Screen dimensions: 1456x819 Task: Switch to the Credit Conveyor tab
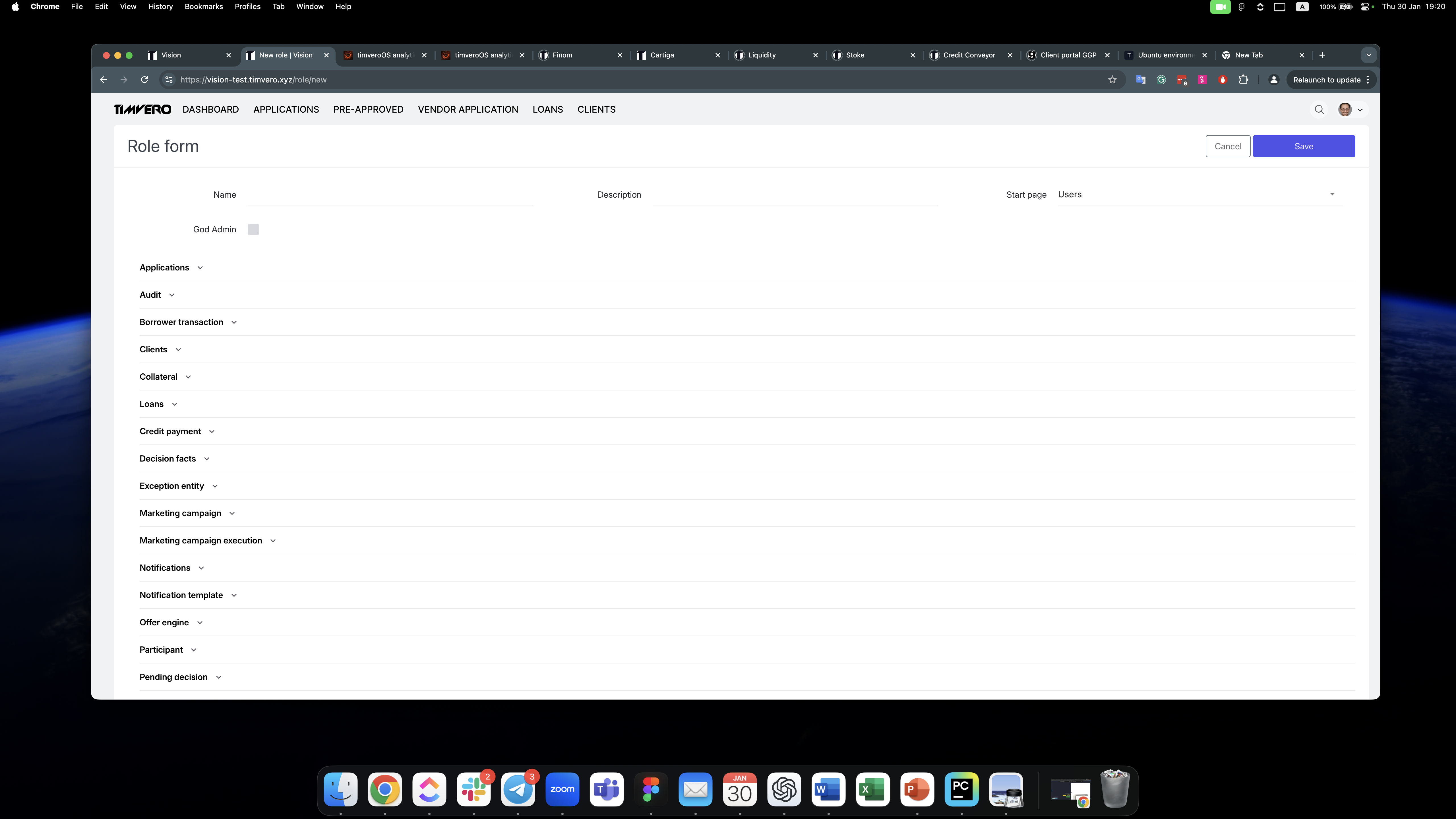pos(969,55)
